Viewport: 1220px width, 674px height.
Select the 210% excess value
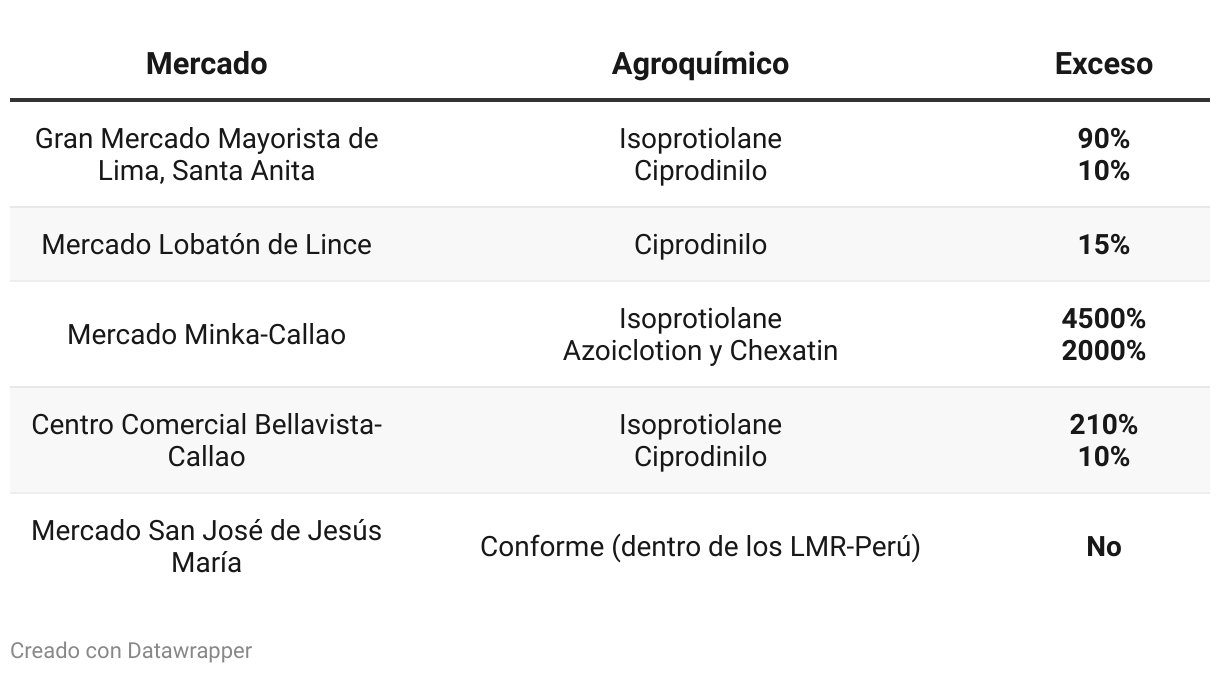click(1103, 425)
